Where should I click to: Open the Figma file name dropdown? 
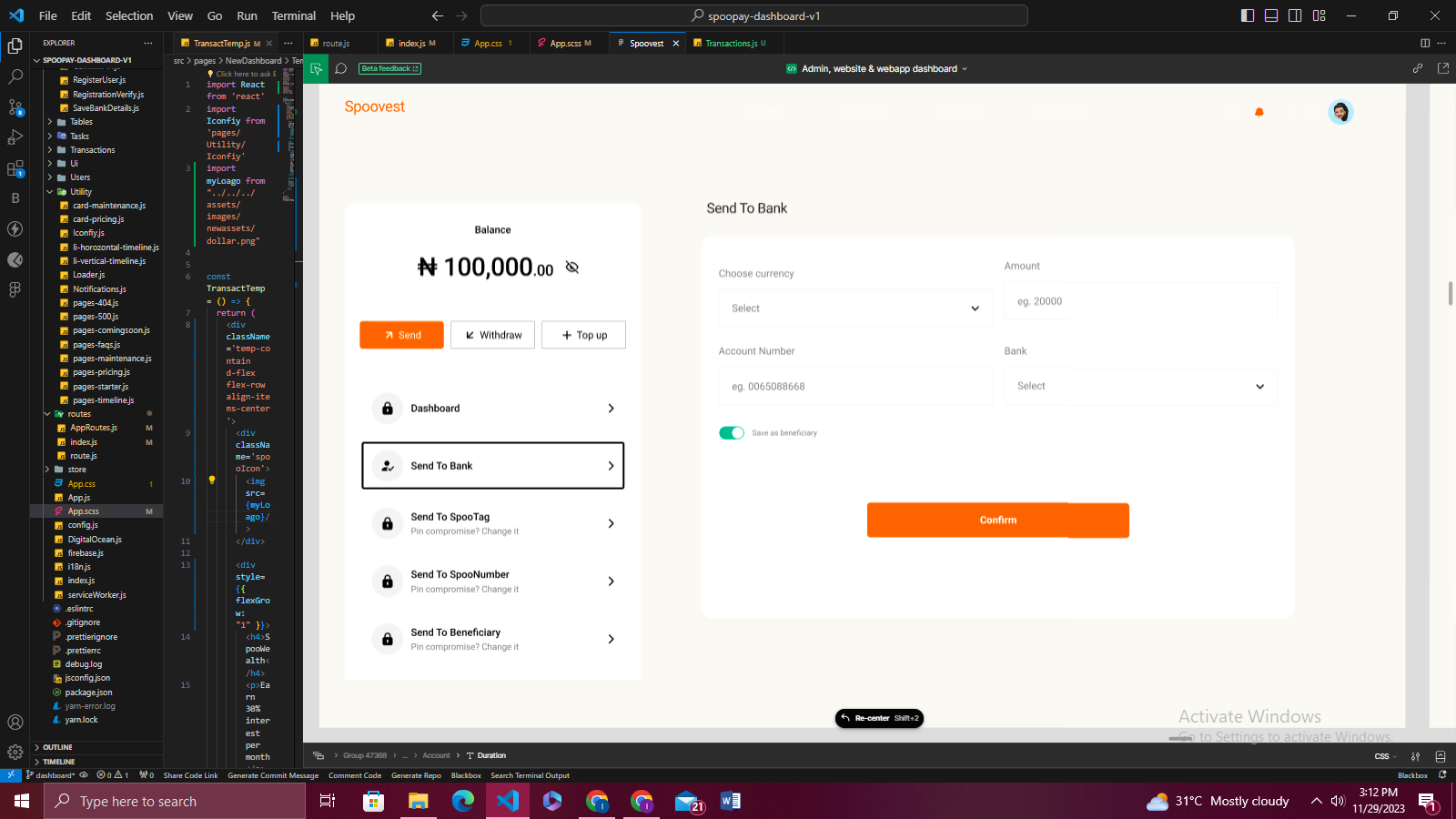pyautogui.click(x=877, y=68)
